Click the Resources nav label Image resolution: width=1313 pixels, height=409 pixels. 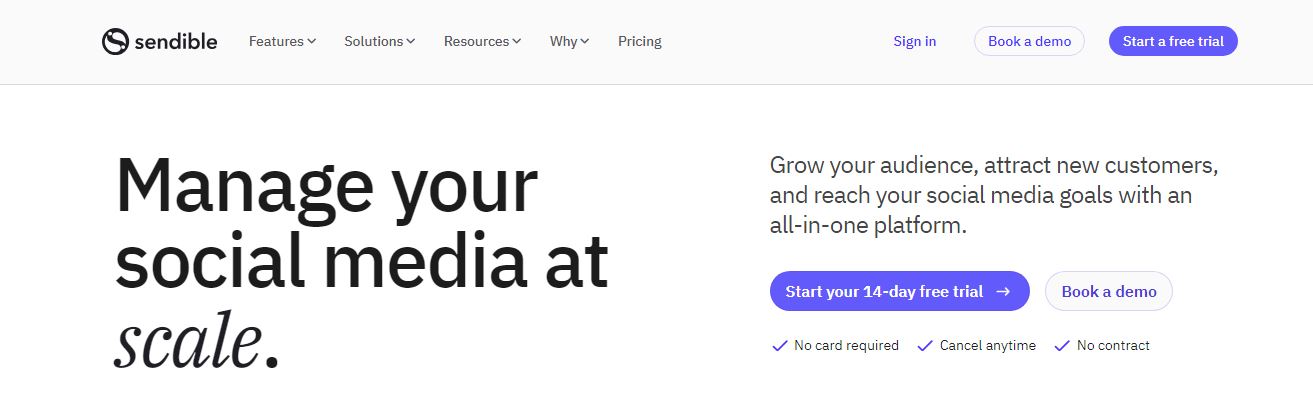coord(477,41)
